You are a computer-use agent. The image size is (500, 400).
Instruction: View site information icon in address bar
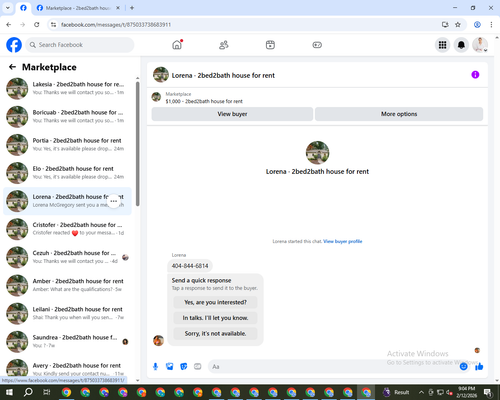point(53,25)
